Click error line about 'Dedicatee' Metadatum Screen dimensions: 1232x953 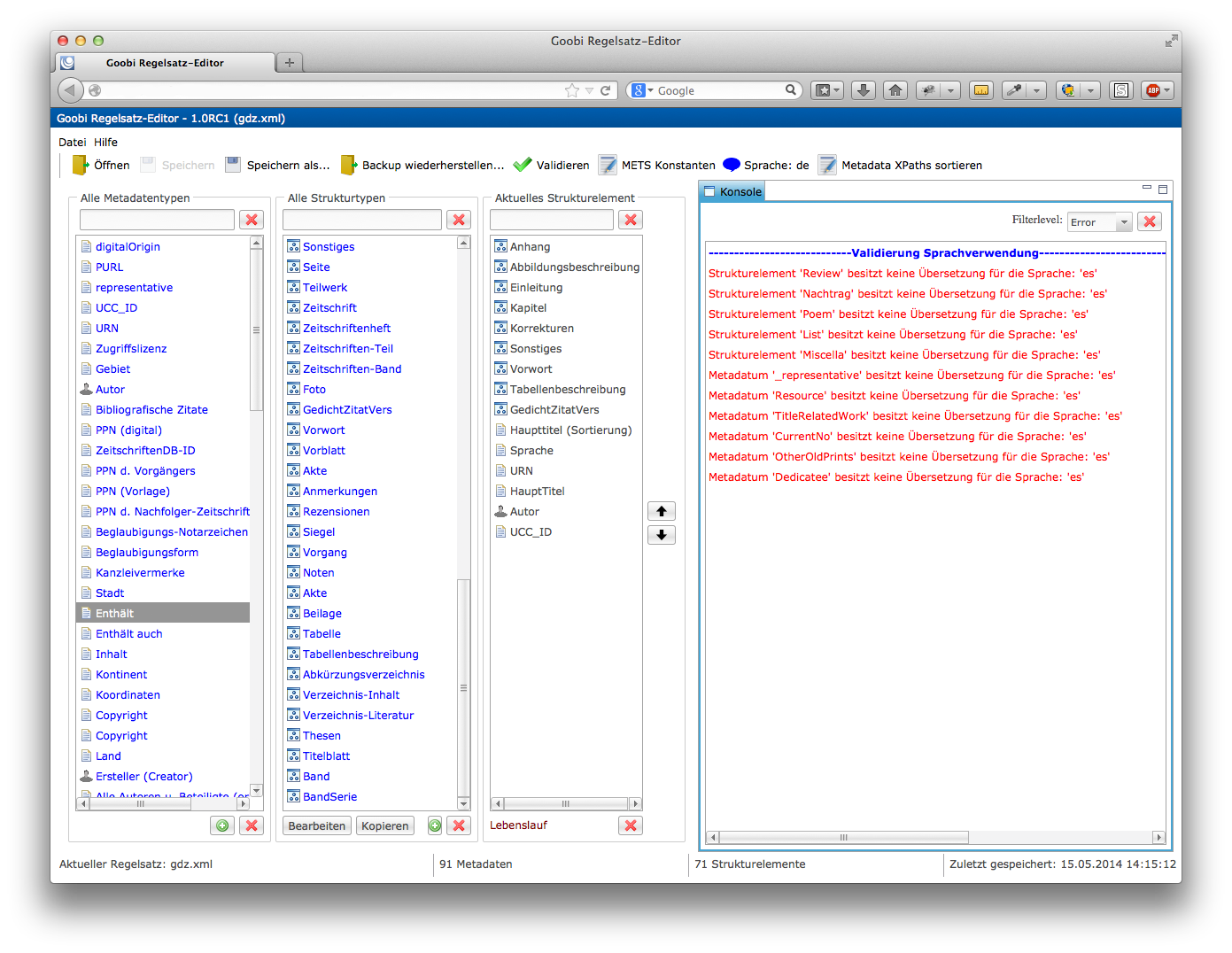coord(896,477)
